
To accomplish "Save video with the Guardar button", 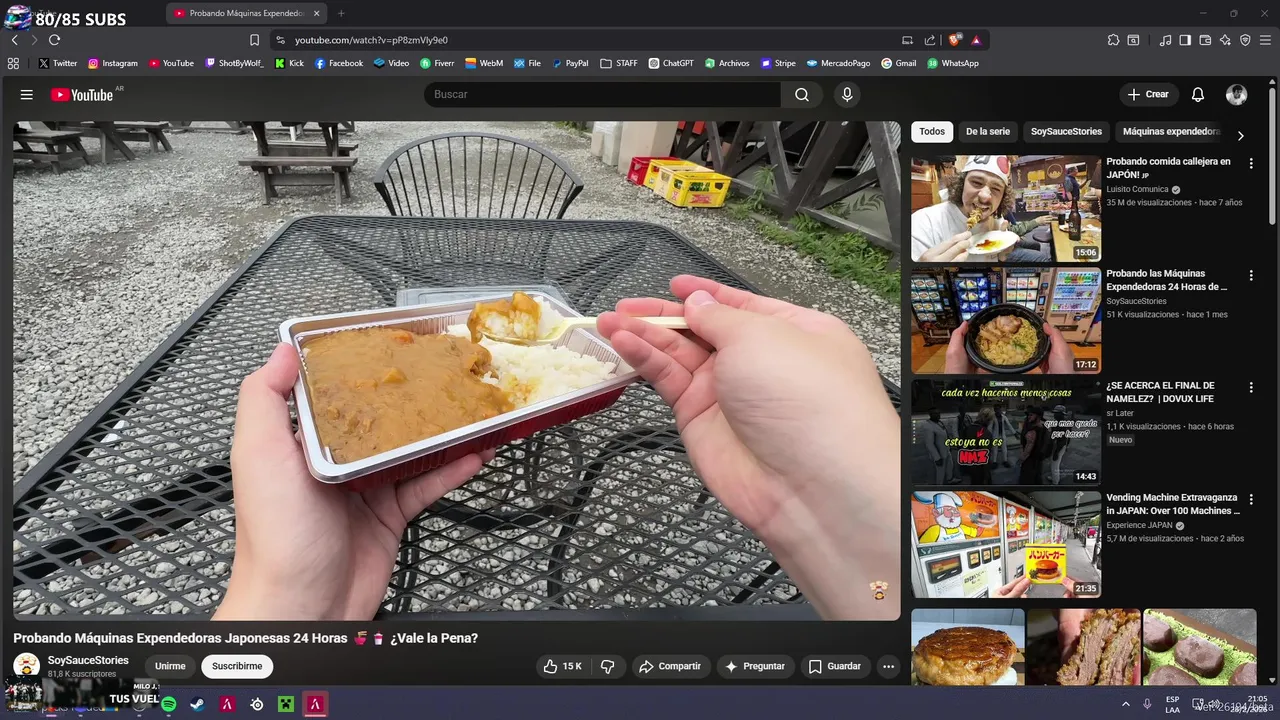I will coord(834,666).
